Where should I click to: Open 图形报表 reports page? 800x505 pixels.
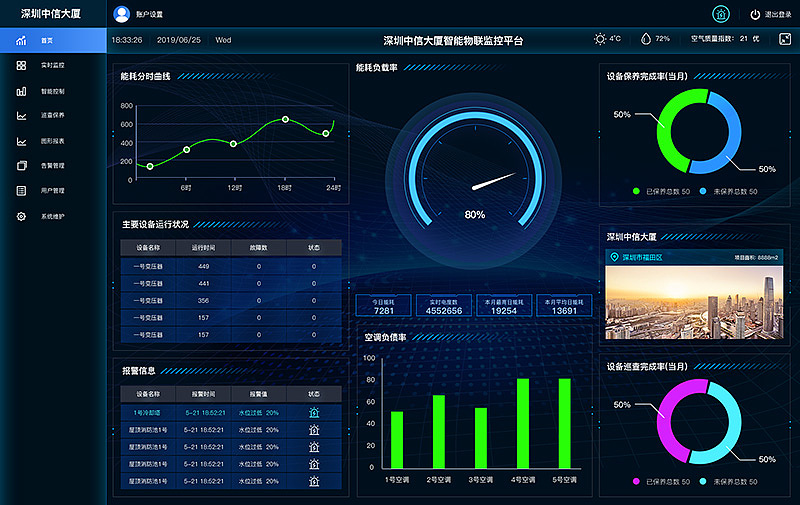point(53,141)
